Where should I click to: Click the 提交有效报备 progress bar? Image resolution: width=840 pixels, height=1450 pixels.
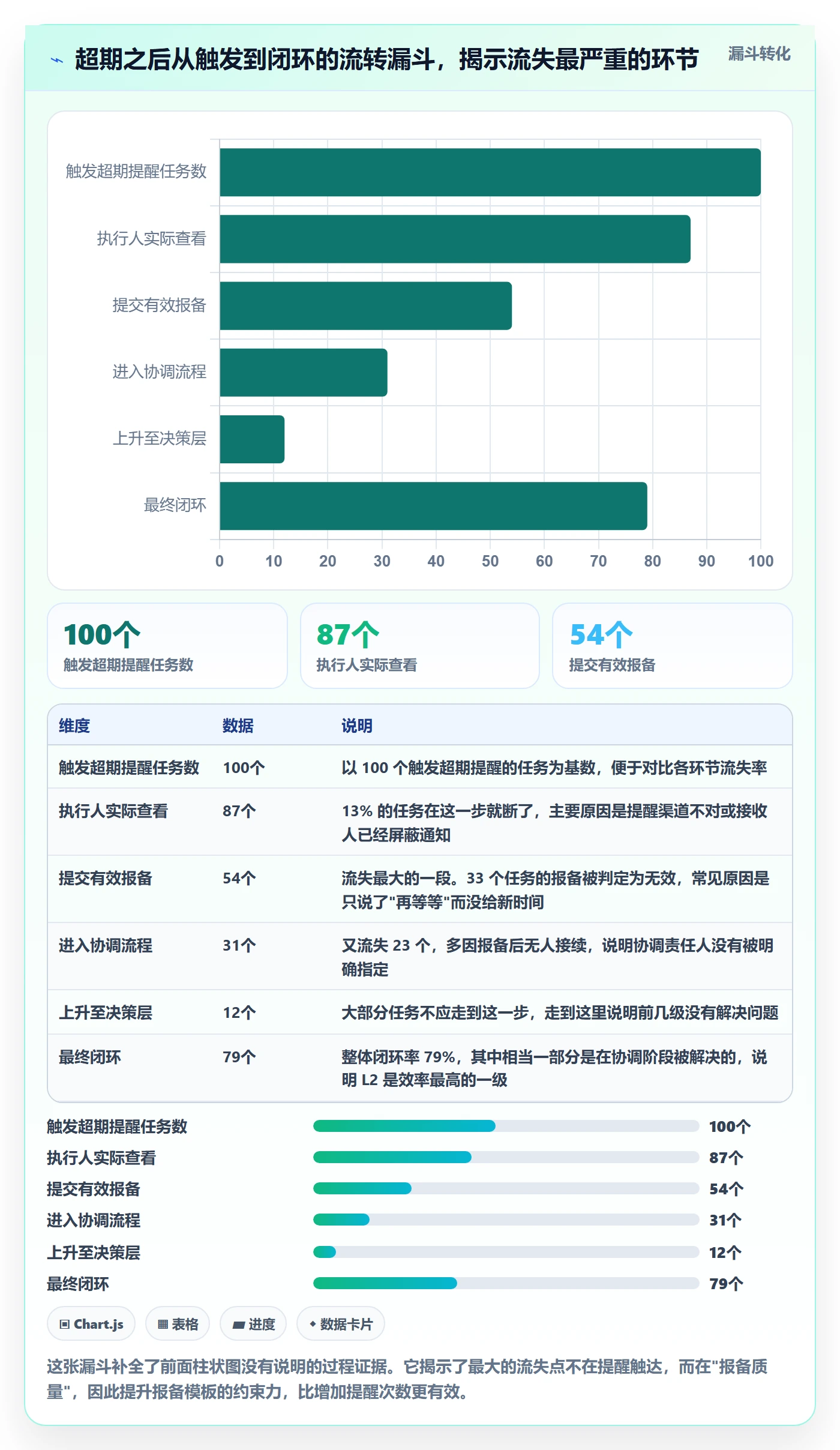(x=506, y=1188)
